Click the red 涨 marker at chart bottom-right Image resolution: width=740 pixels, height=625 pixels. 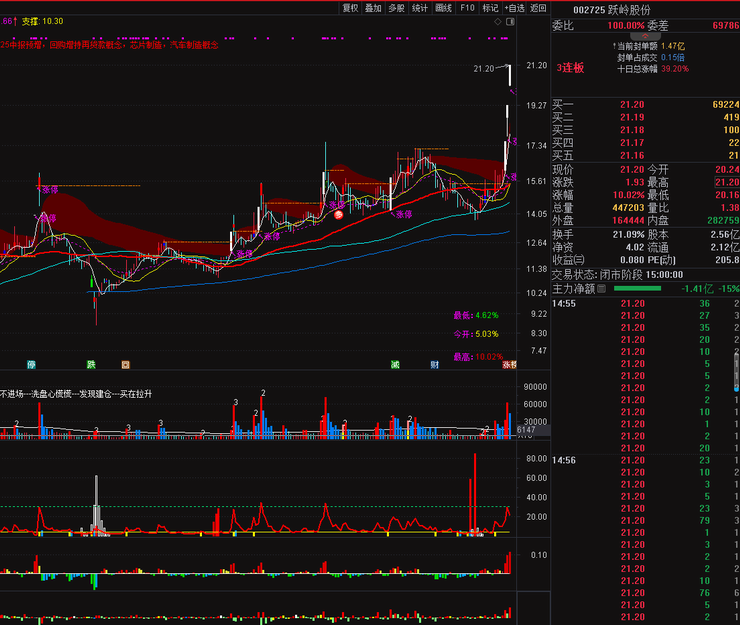coord(509,365)
